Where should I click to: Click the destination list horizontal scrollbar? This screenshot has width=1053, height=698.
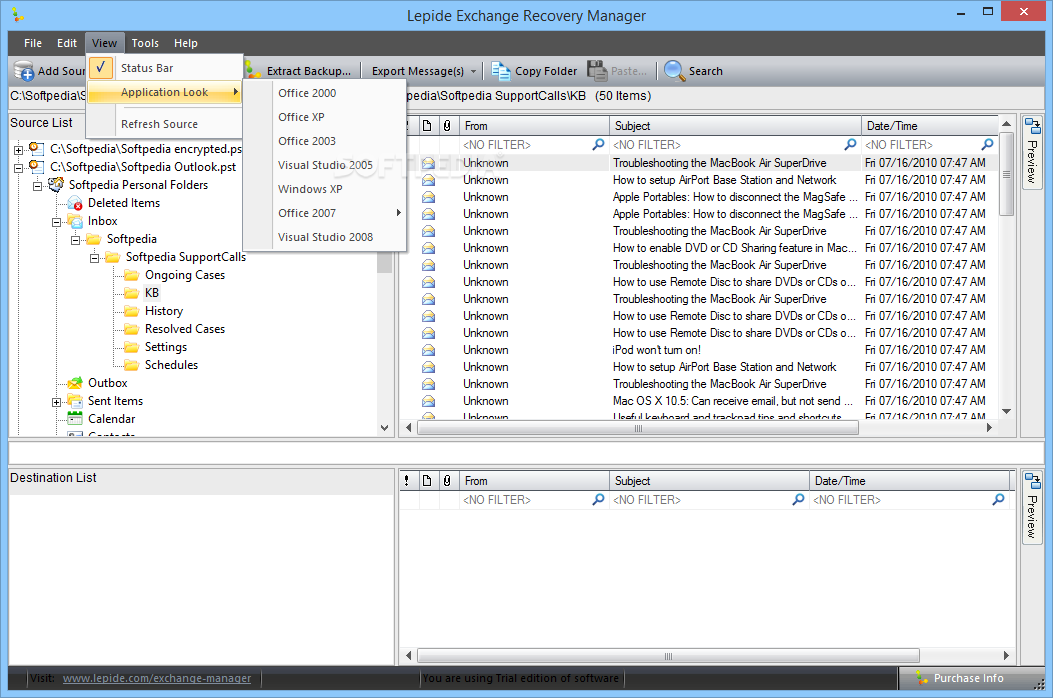(668, 656)
